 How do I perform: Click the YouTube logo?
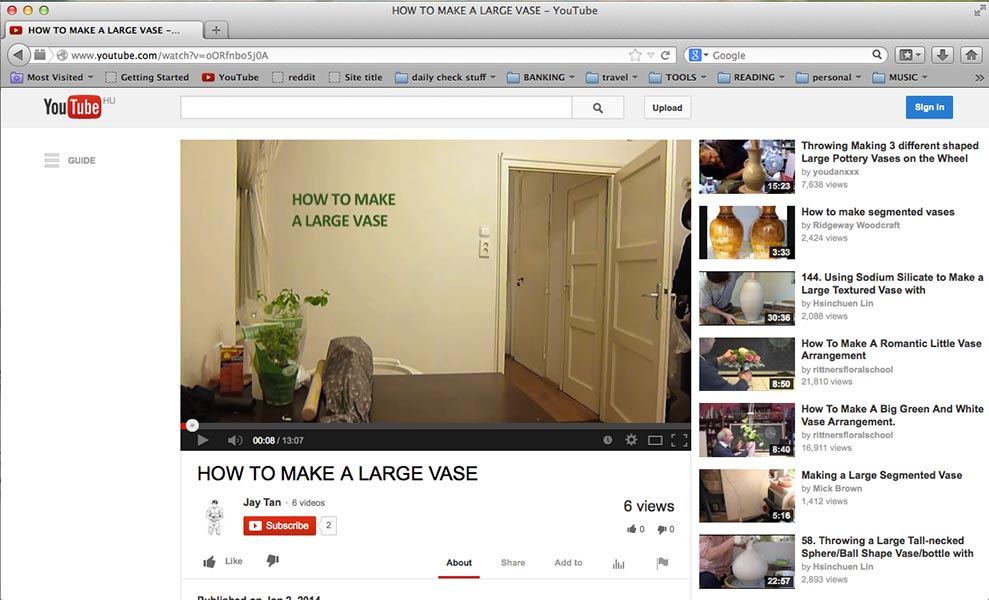(x=72, y=107)
